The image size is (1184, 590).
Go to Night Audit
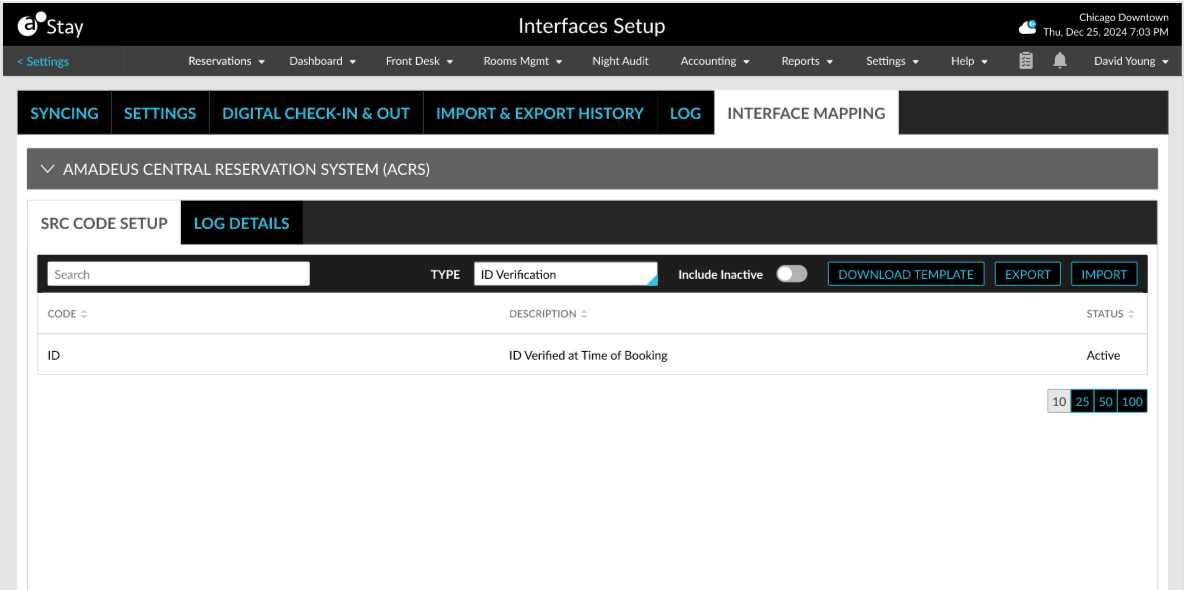[620, 61]
